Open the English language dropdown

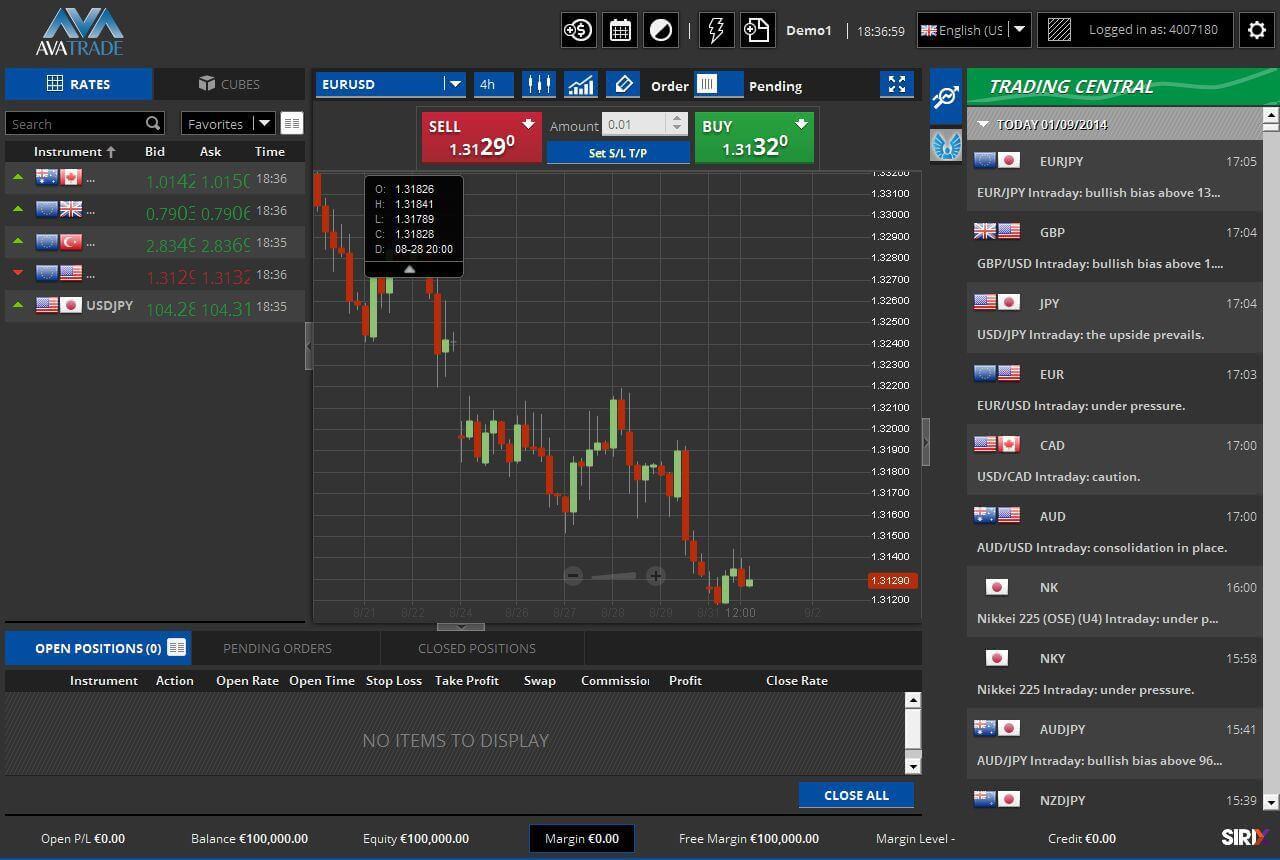point(1019,30)
